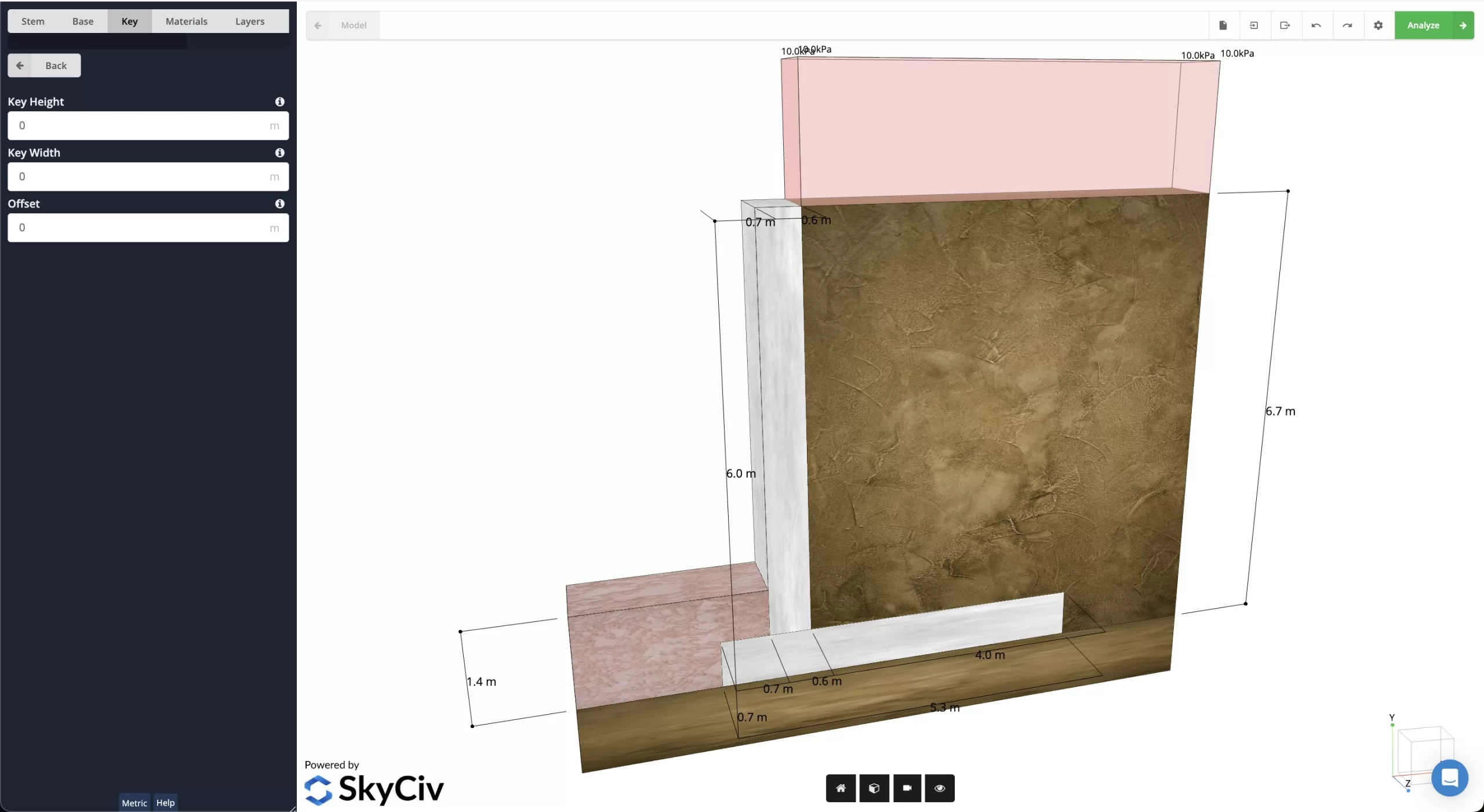Click the export model icon
1484x812 pixels.
pyautogui.click(x=1285, y=26)
